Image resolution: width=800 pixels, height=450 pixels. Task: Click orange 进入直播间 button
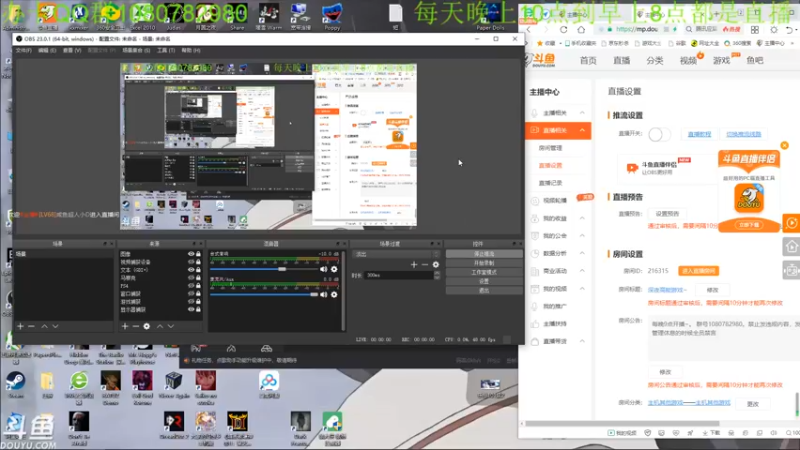click(x=698, y=271)
